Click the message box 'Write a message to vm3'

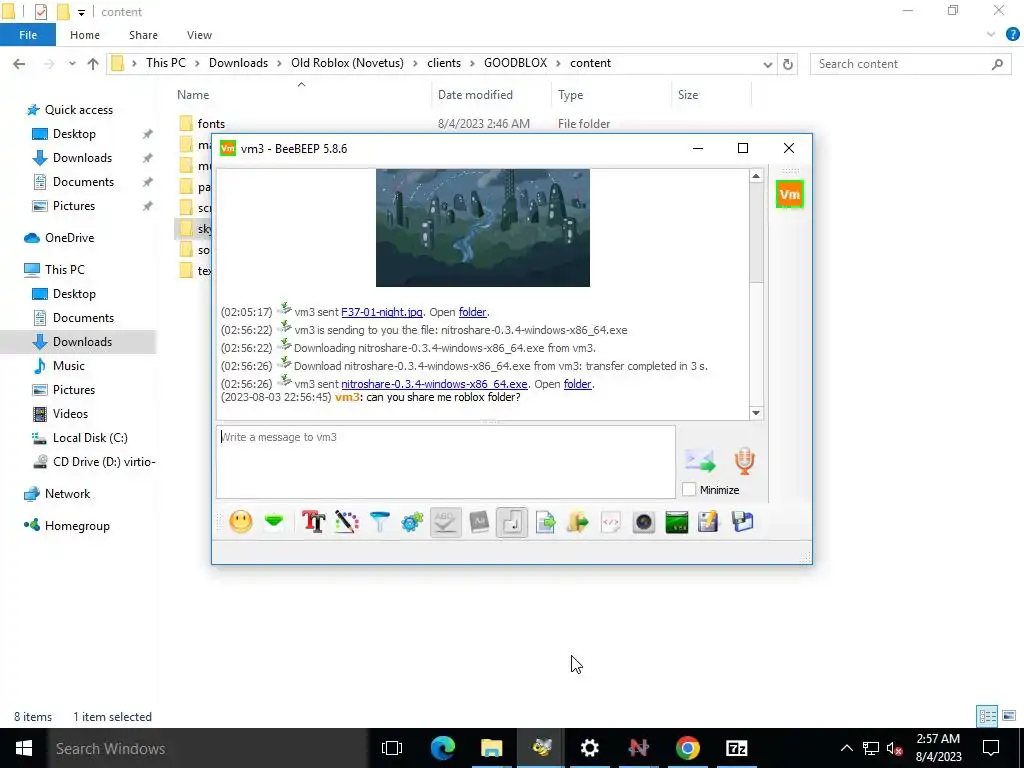446,462
